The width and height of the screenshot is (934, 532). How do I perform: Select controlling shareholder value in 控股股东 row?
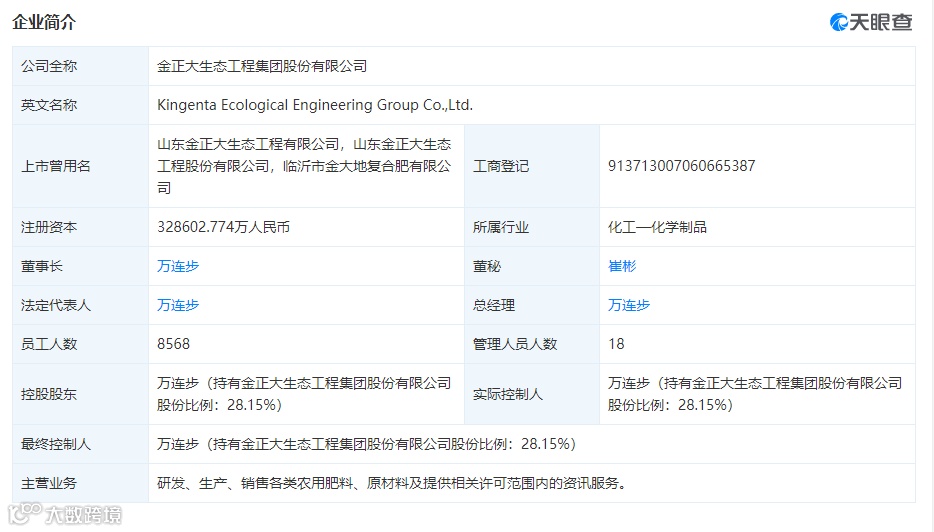click(x=304, y=394)
